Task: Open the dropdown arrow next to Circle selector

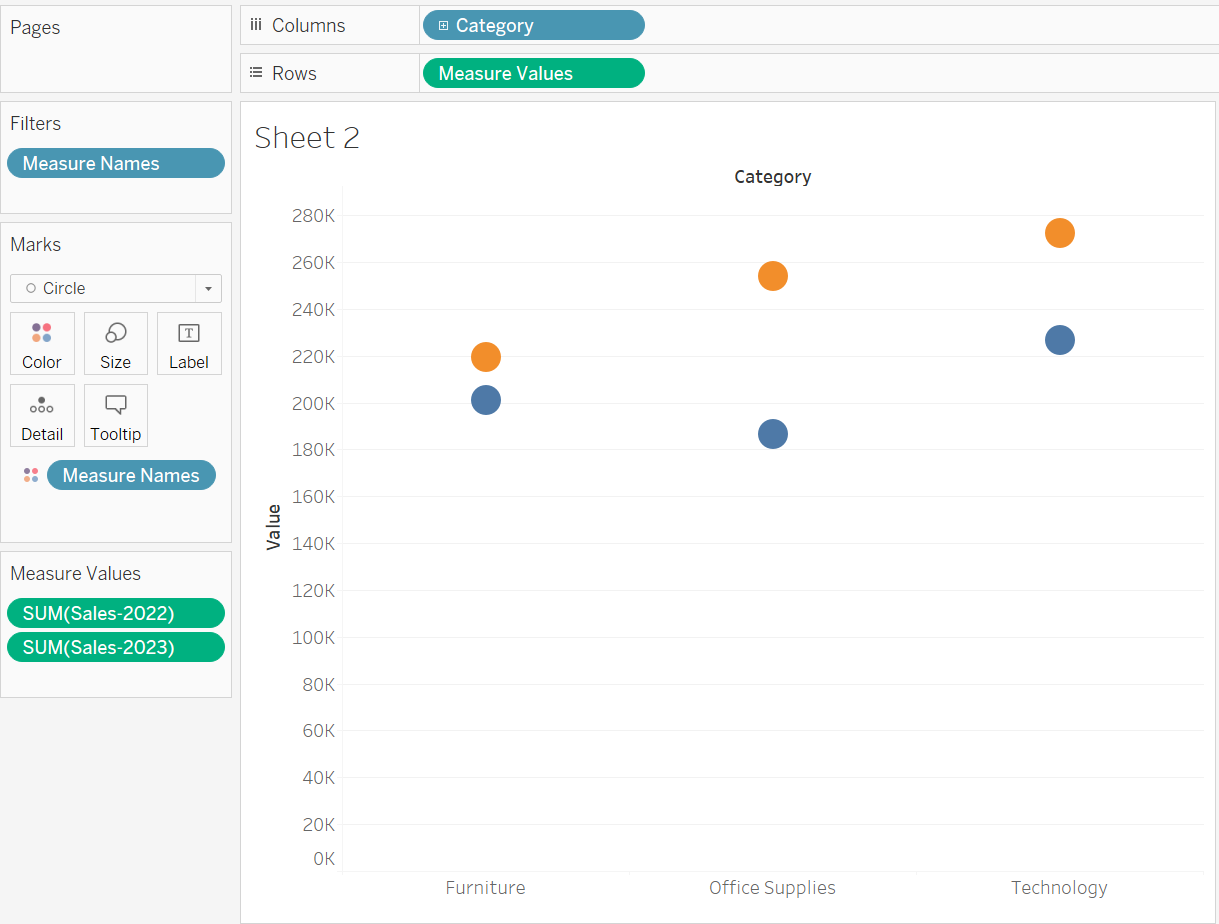Action: [x=208, y=288]
